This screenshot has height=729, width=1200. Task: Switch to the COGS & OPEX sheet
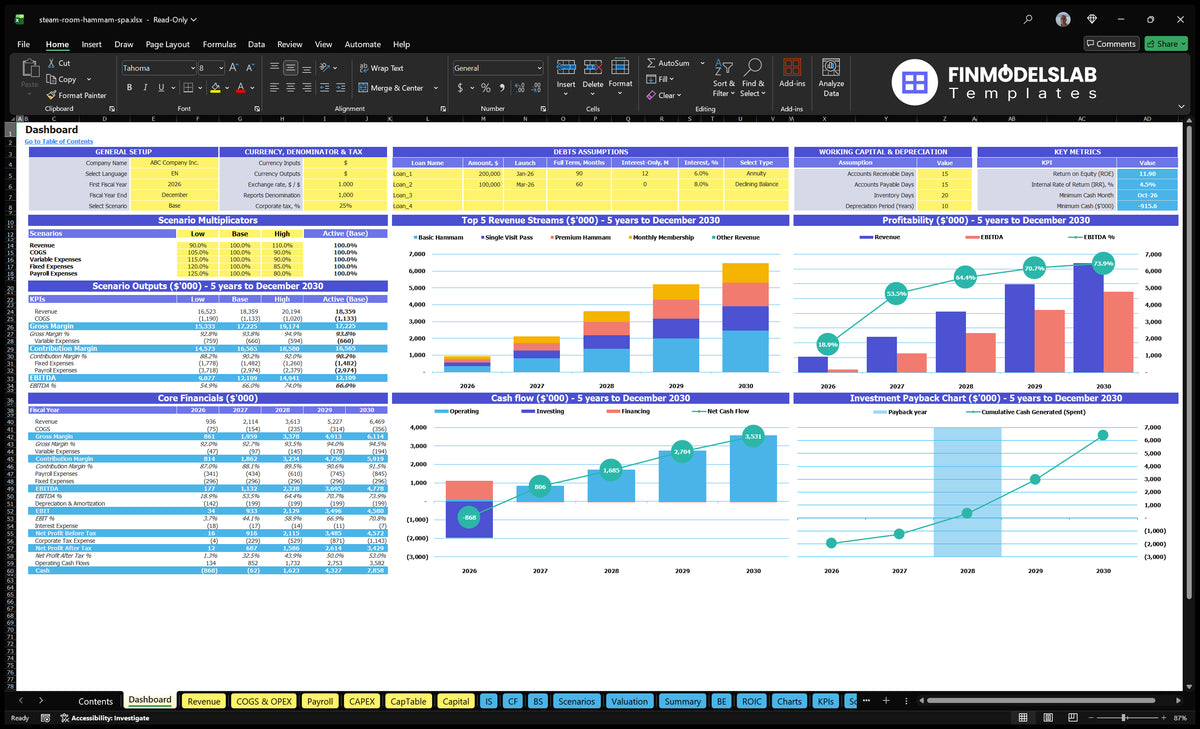tap(264, 701)
